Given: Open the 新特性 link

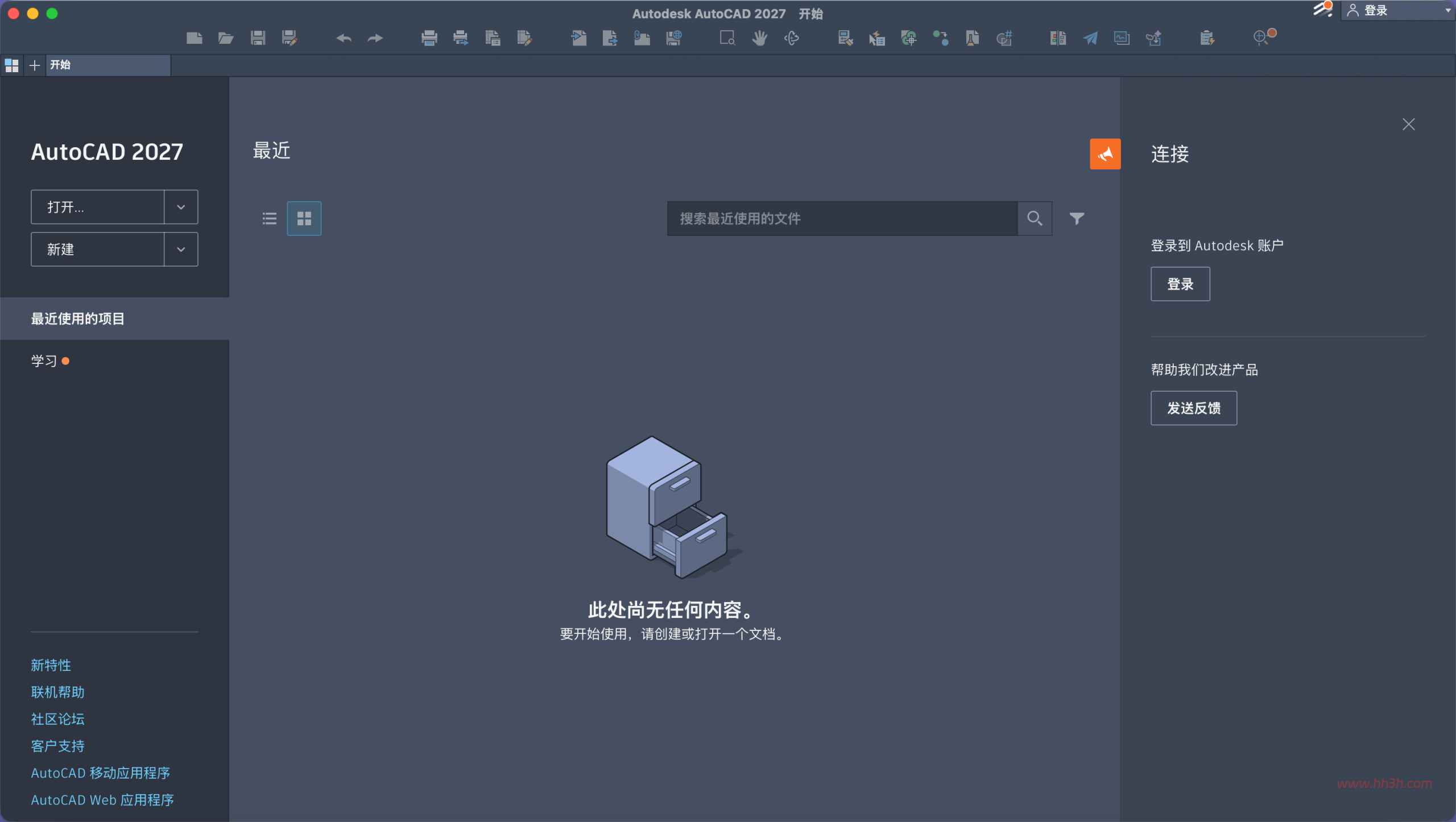Looking at the screenshot, I should pyautogui.click(x=51, y=665).
